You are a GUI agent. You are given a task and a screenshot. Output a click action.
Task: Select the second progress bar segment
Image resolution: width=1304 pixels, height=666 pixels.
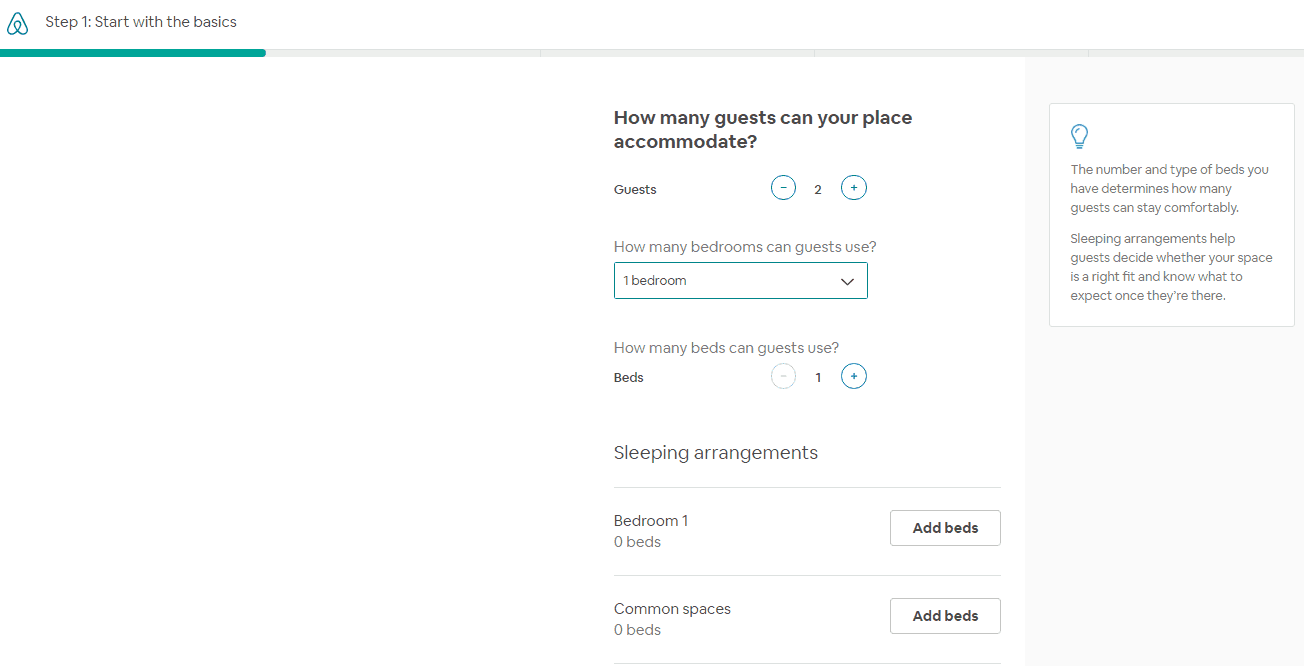tap(677, 53)
